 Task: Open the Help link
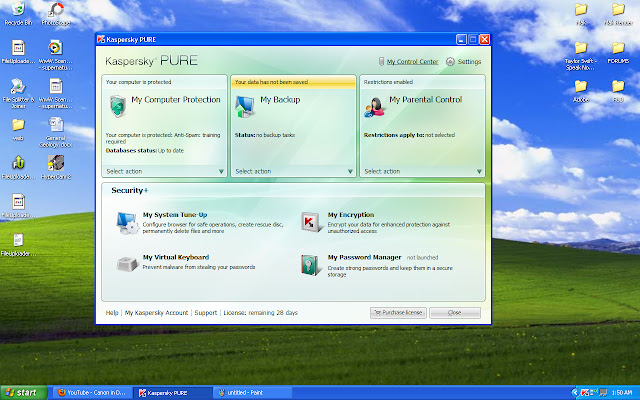pos(112,313)
